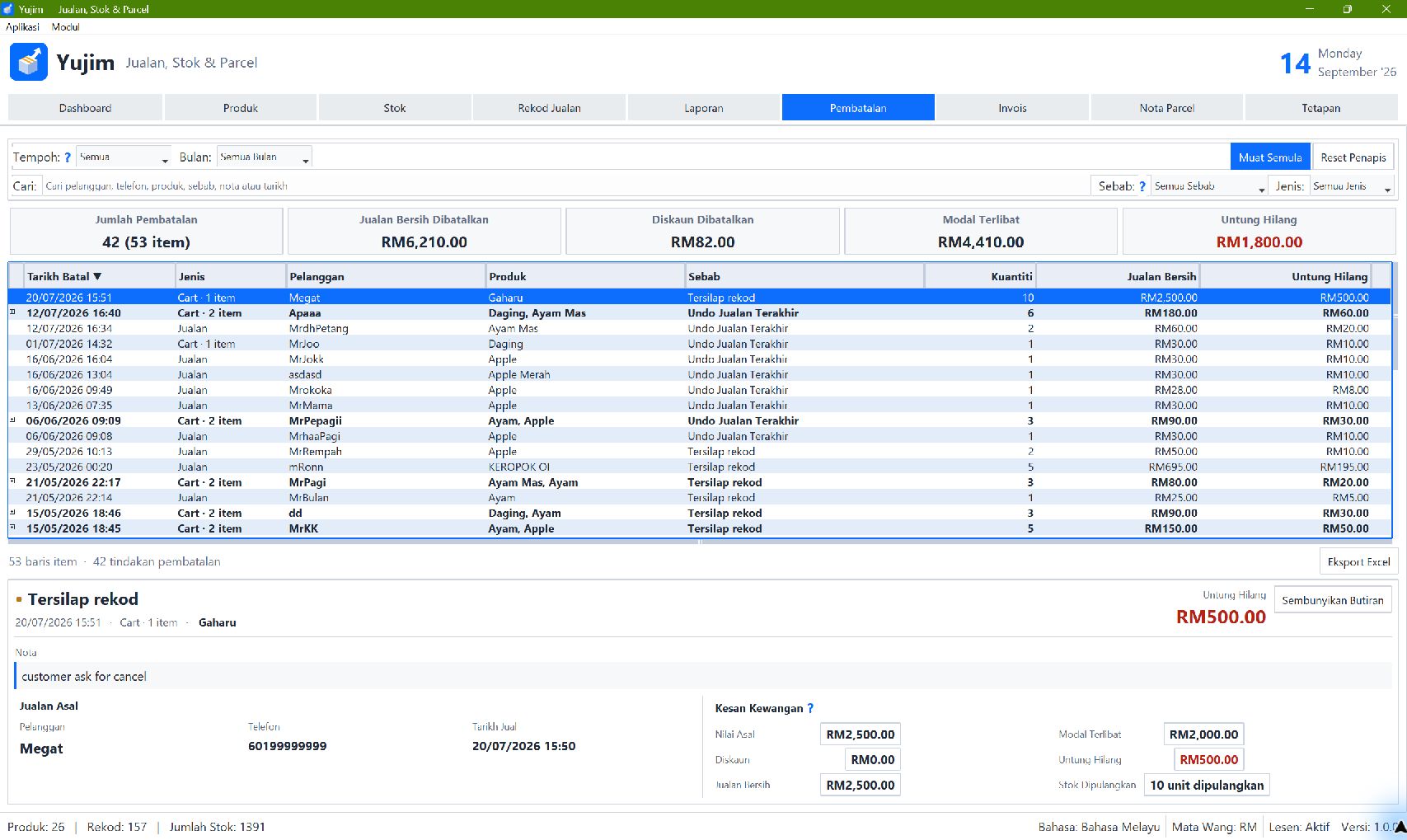Sort by the Jenis column header
The height and width of the screenshot is (840, 1407).
coord(231,276)
